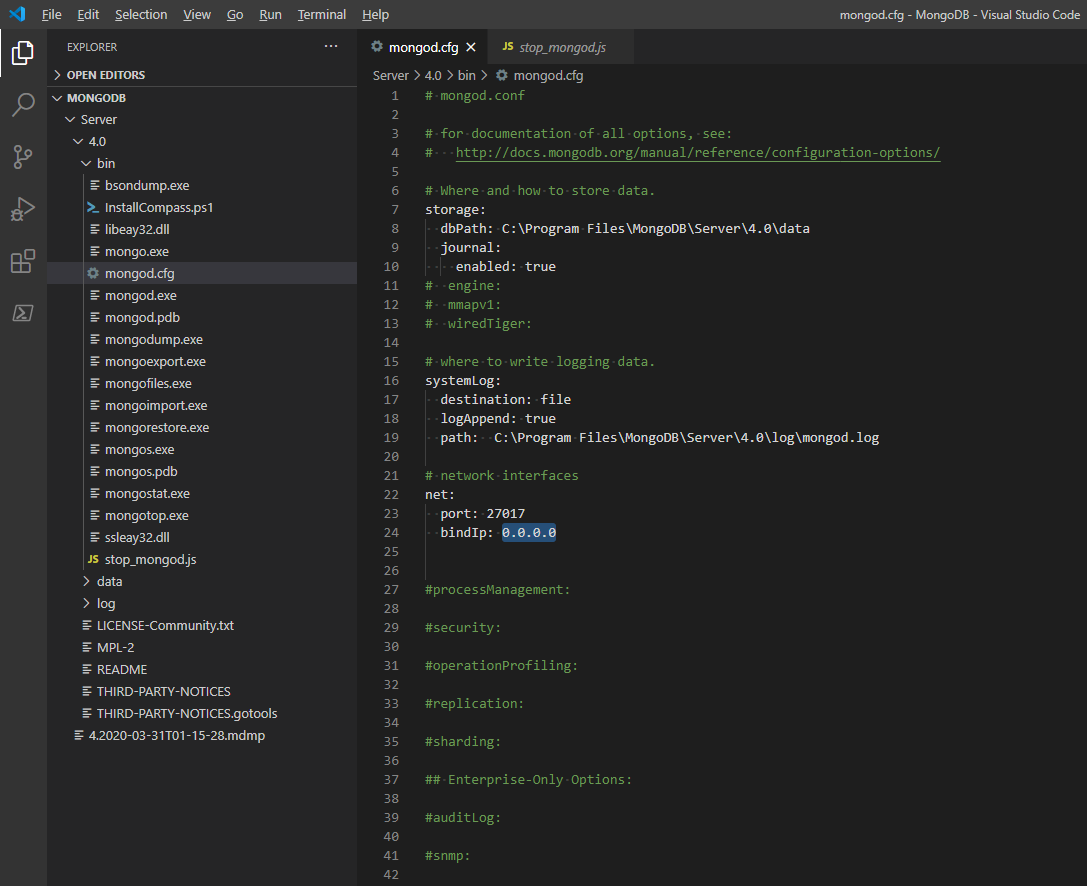Open the Search view in activity bar
Screen dimensions: 1087x886
click(x=23, y=105)
